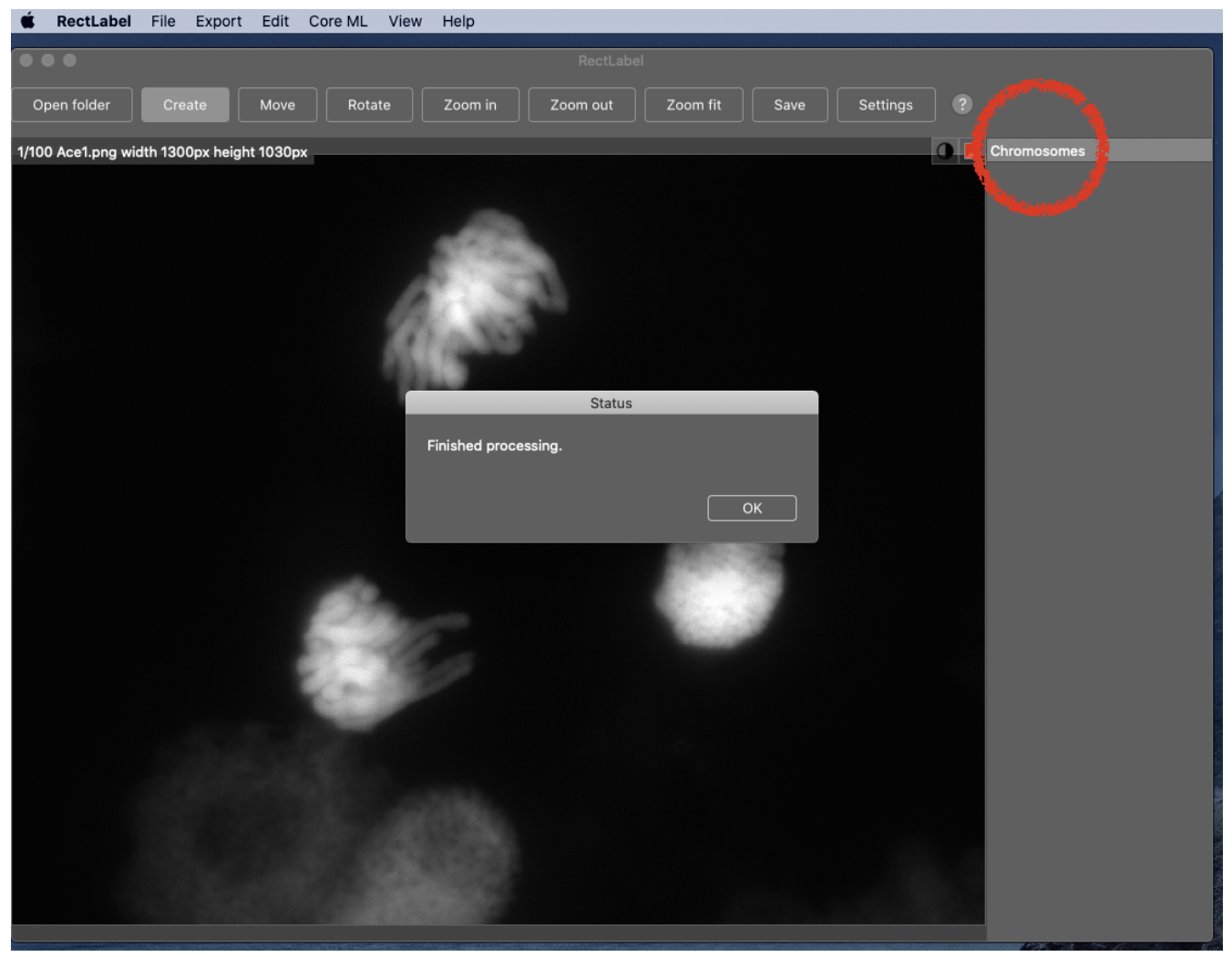1232x957 pixels.
Task: Expand the Core ML menu
Action: (338, 21)
